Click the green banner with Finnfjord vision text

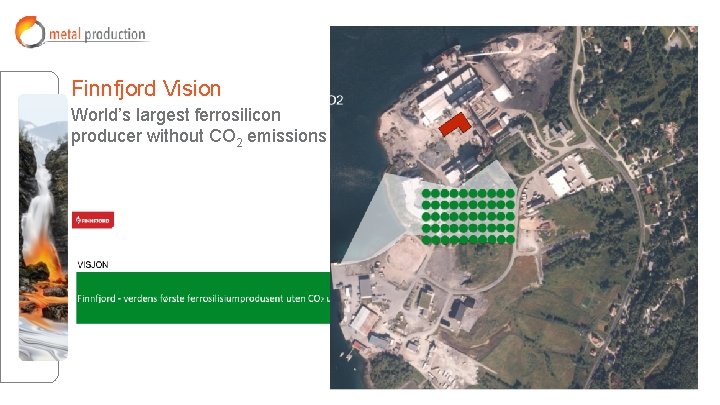coord(203,298)
